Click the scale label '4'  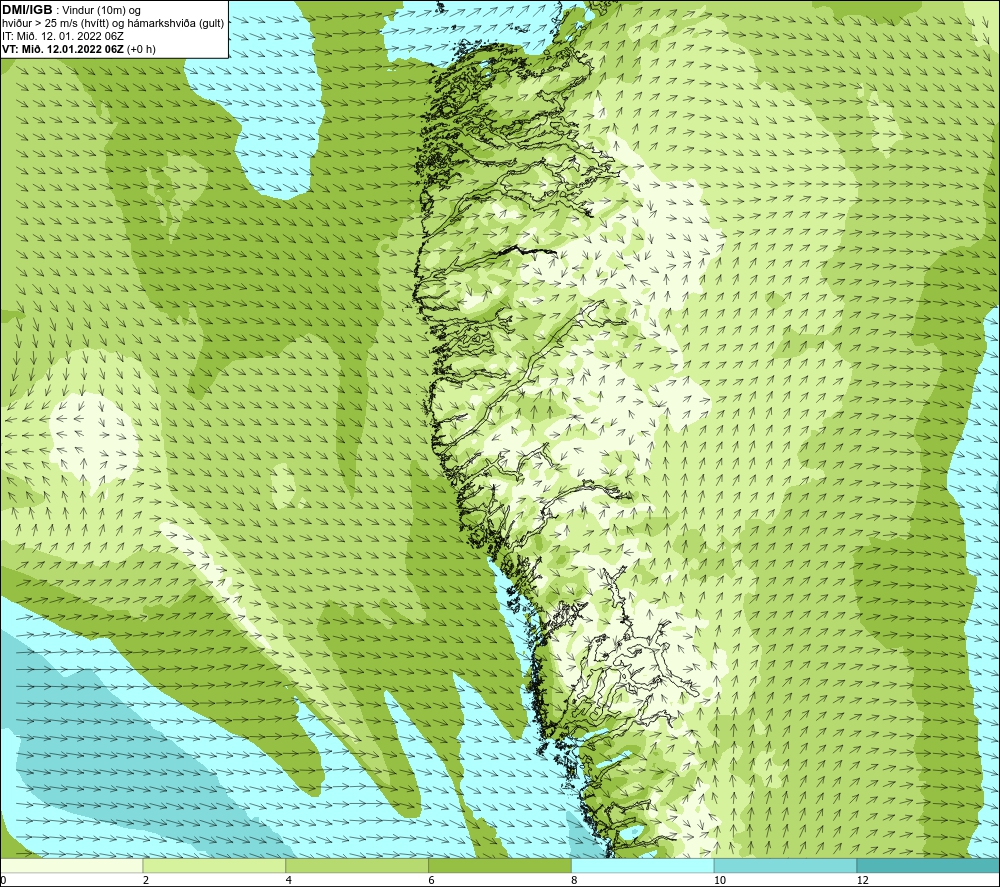coord(289,881)
